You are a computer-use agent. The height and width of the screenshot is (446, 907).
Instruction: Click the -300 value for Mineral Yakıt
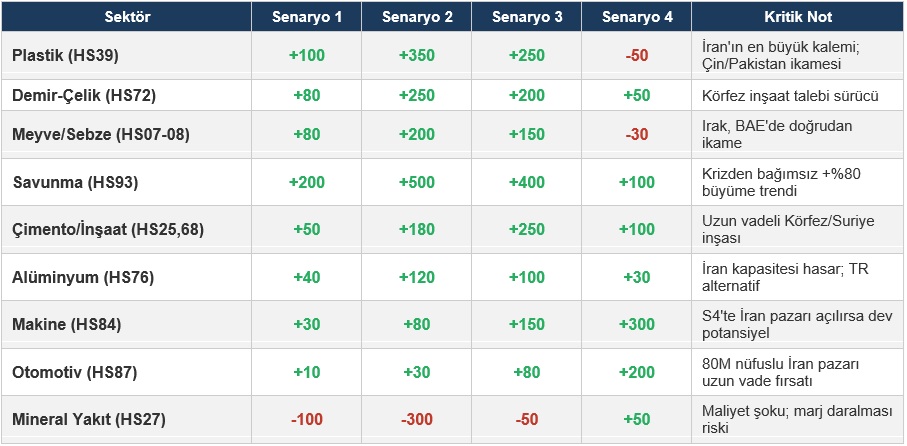(x=418, y=419)
